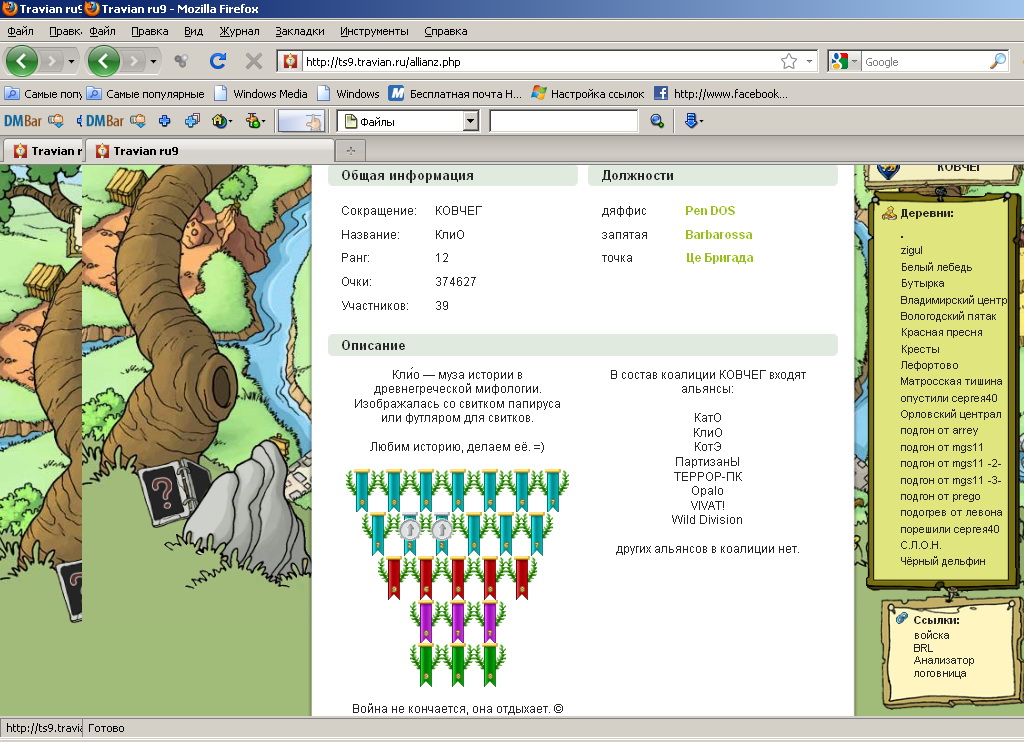Viewport: 1024px width, 742px height.
Task: Open the Анализатор link
Action: (944, 660)
